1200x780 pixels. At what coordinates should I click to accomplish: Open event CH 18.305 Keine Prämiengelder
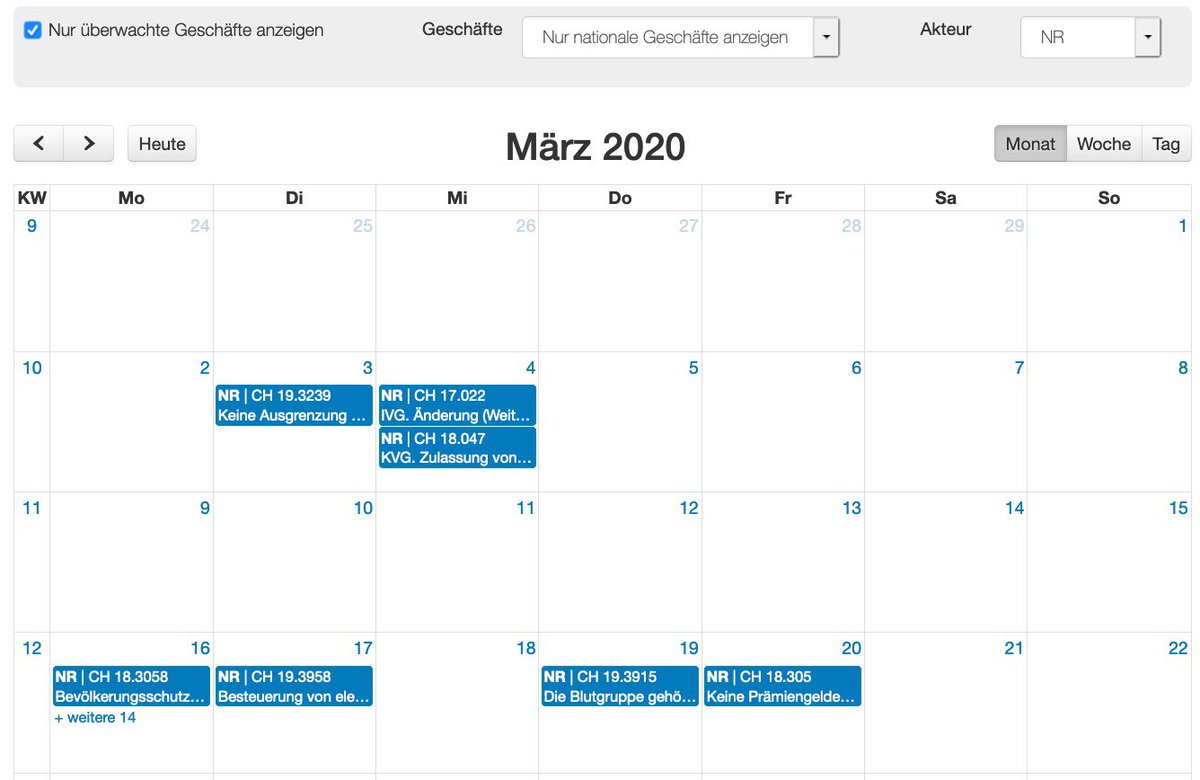point(783,686)
